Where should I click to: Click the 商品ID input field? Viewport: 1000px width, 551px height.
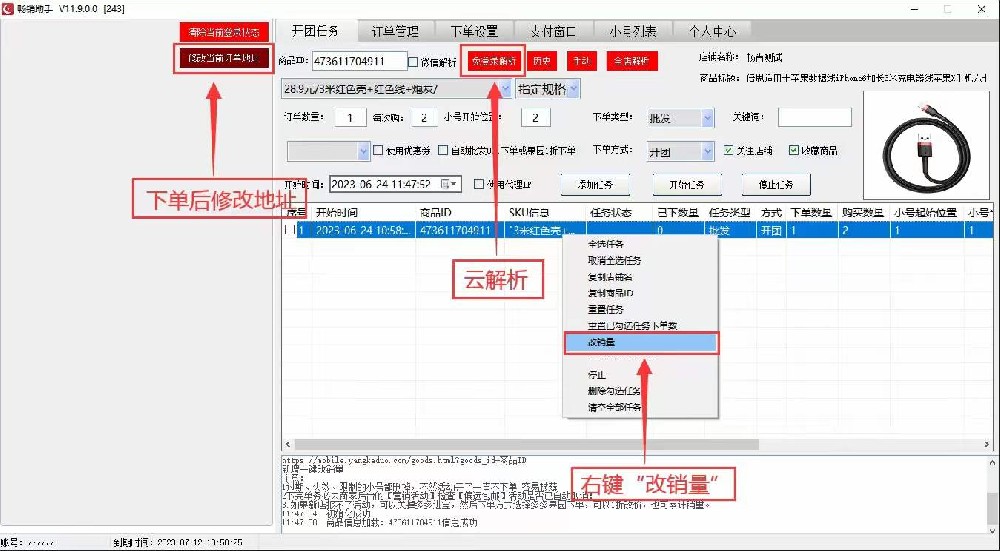pos(359,62)
